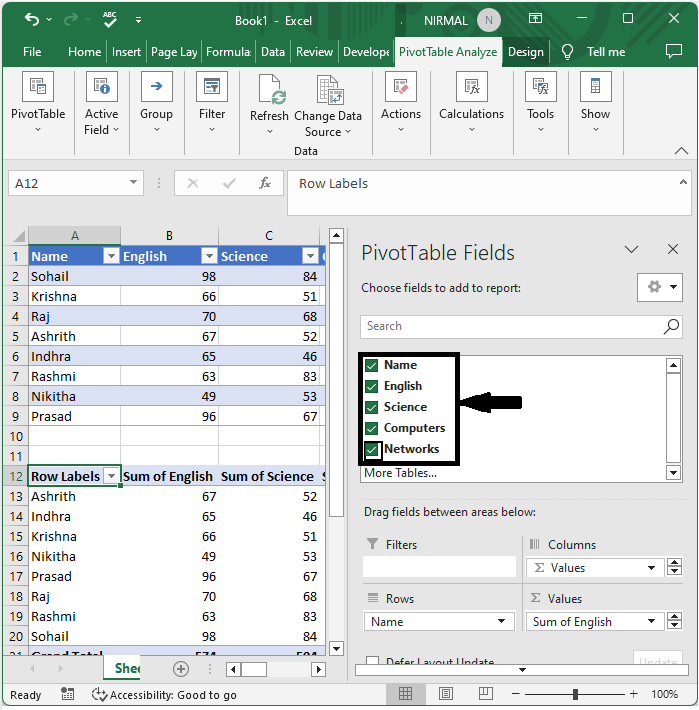Add a new sheet with plus button
Screen dimensions: 699x710
[x=181, y=669]
